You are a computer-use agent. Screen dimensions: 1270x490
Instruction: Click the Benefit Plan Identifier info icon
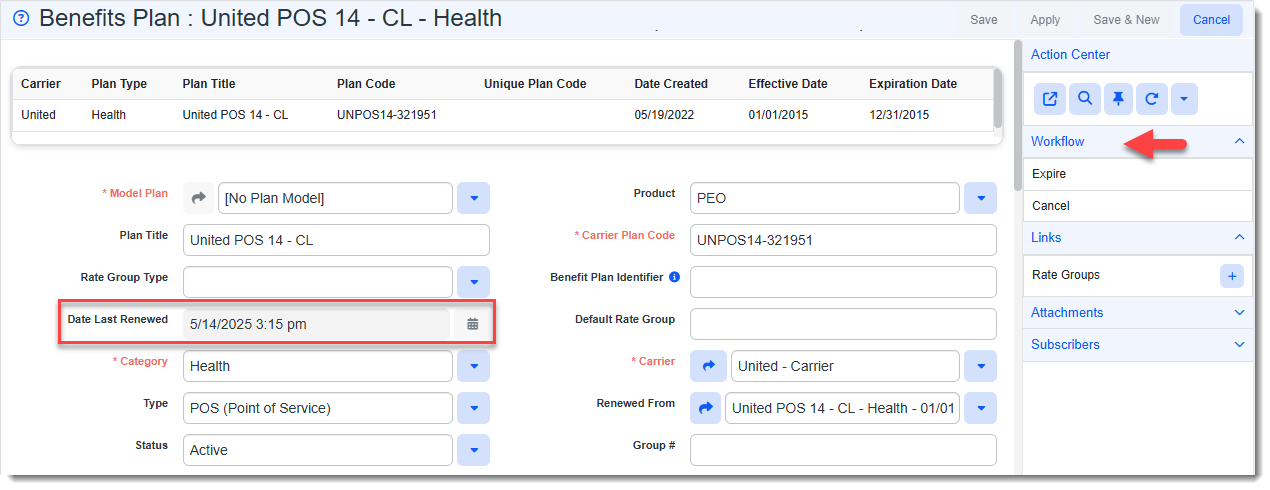[674, 277]
